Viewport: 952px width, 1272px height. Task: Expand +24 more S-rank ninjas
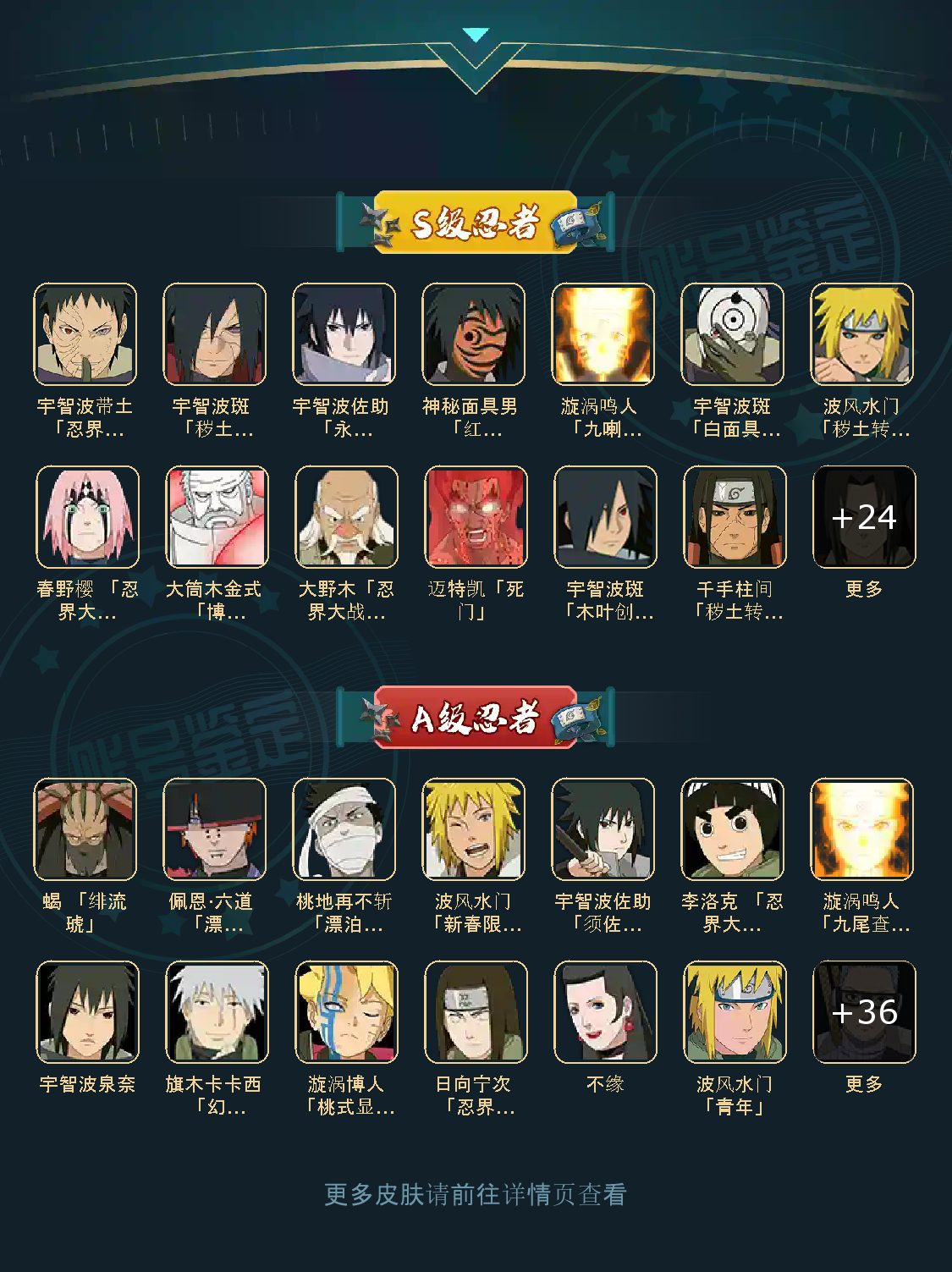[864, 517]
